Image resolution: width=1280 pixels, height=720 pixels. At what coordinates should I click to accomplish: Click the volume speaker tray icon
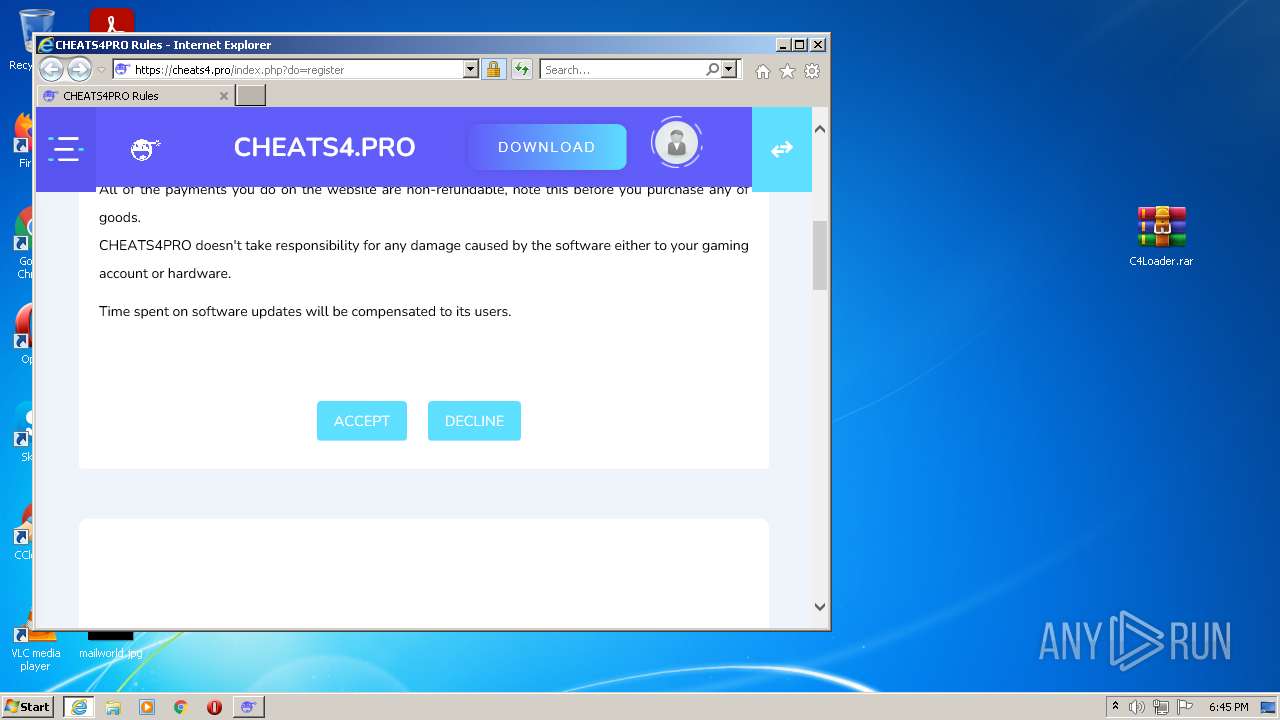pos(1137,707)
